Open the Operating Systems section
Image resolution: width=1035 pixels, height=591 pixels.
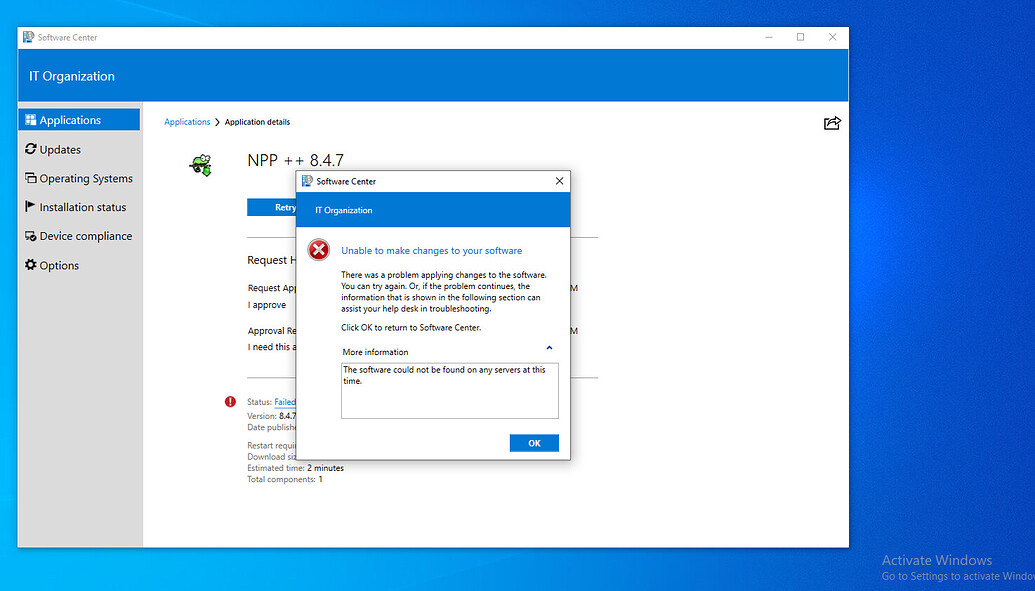tap(86, 178)
